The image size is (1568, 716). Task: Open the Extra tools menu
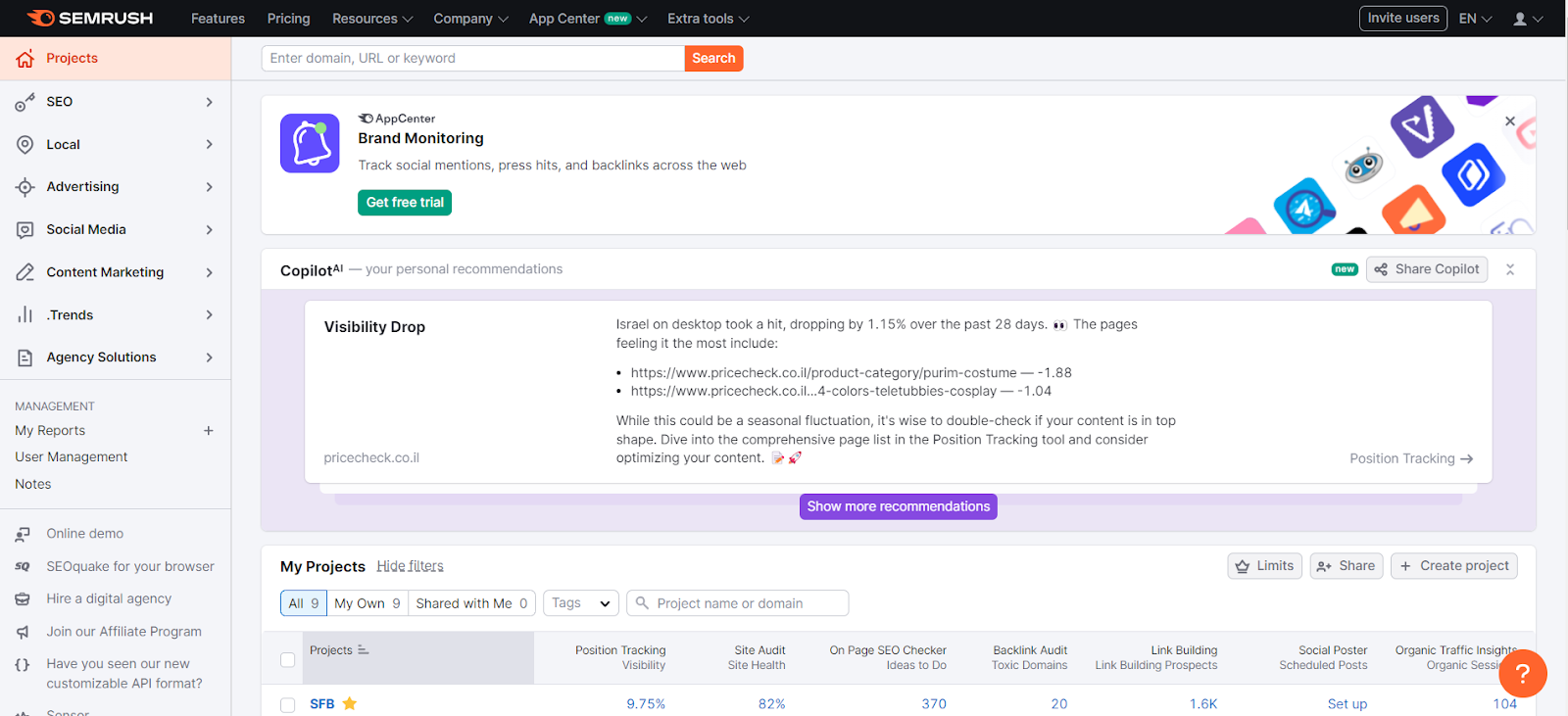[x=709, y=19]
